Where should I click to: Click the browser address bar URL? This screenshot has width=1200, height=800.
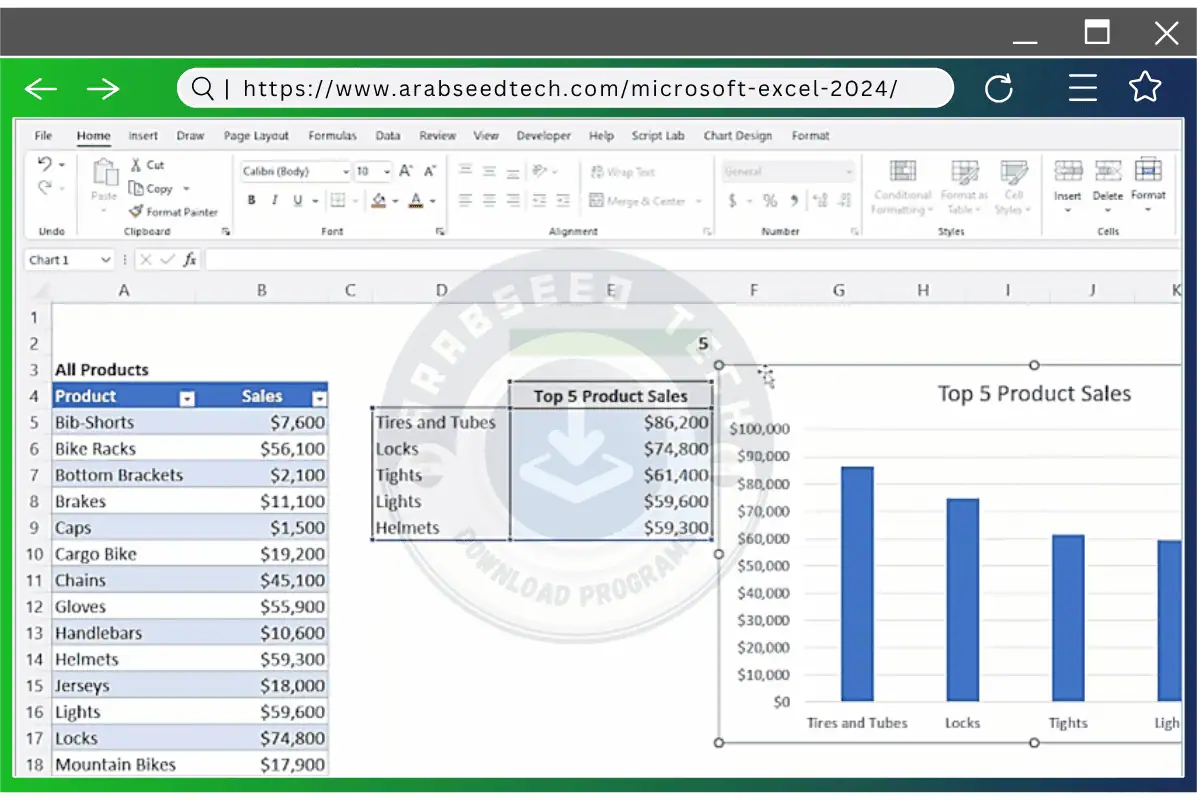(x=570, y=89)
